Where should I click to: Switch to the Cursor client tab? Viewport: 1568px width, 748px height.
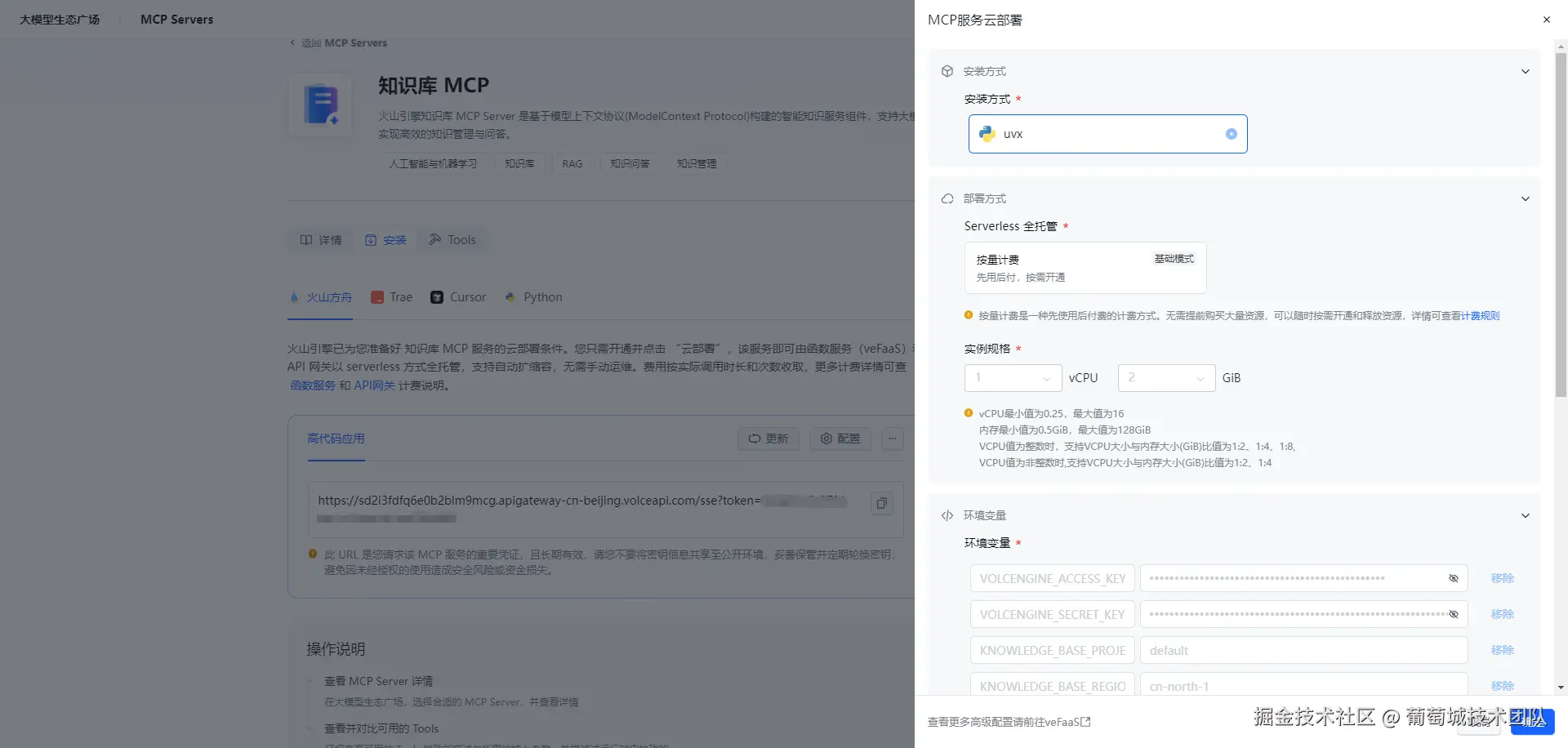coord(458,297)
